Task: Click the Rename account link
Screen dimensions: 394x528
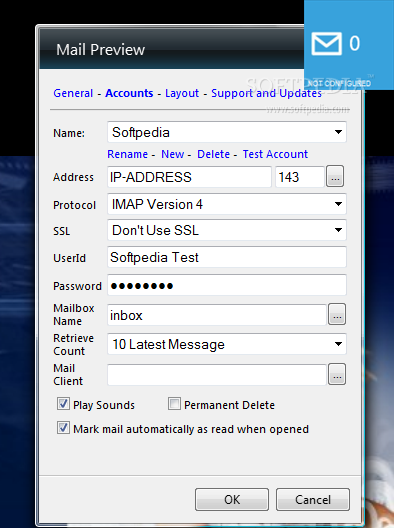Action: tap(127, 154)
